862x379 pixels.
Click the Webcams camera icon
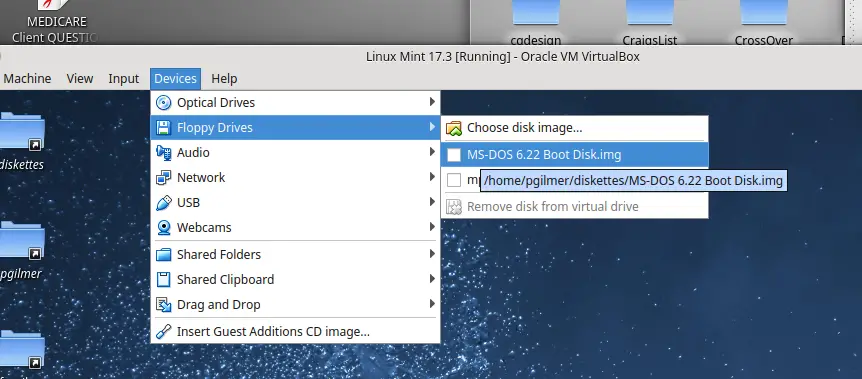(x=163, y=228)
